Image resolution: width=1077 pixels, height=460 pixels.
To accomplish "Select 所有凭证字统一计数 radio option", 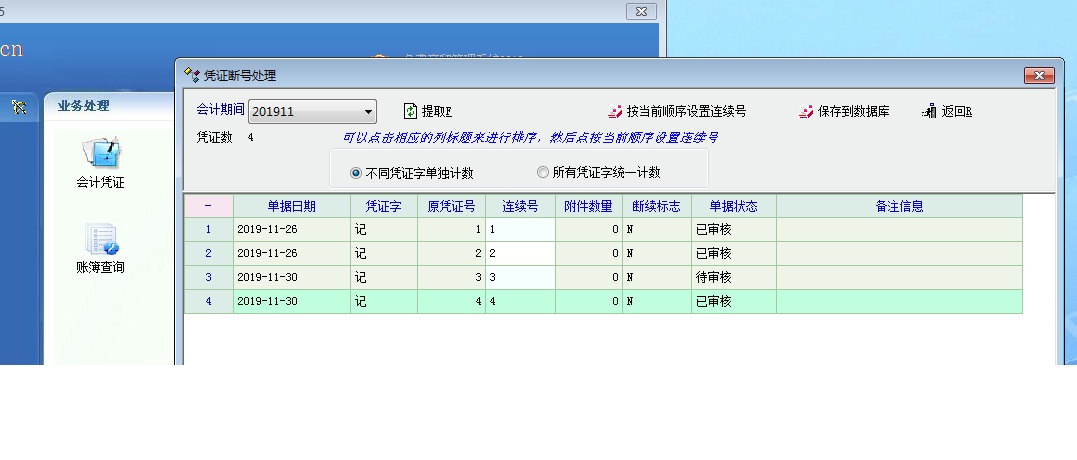I will click(543, 172).
